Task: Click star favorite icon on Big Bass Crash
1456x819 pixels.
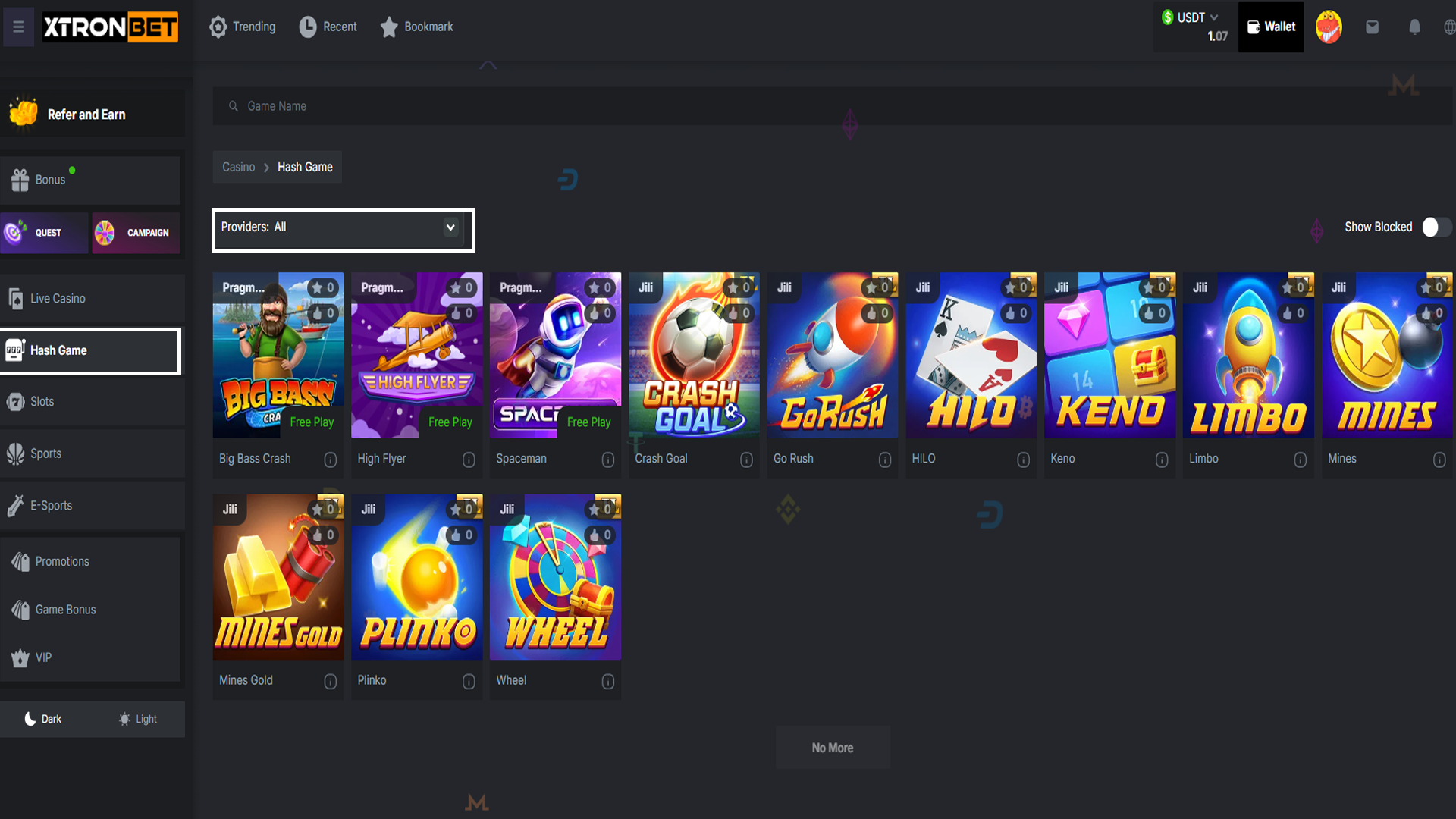Action: (318, 288)
